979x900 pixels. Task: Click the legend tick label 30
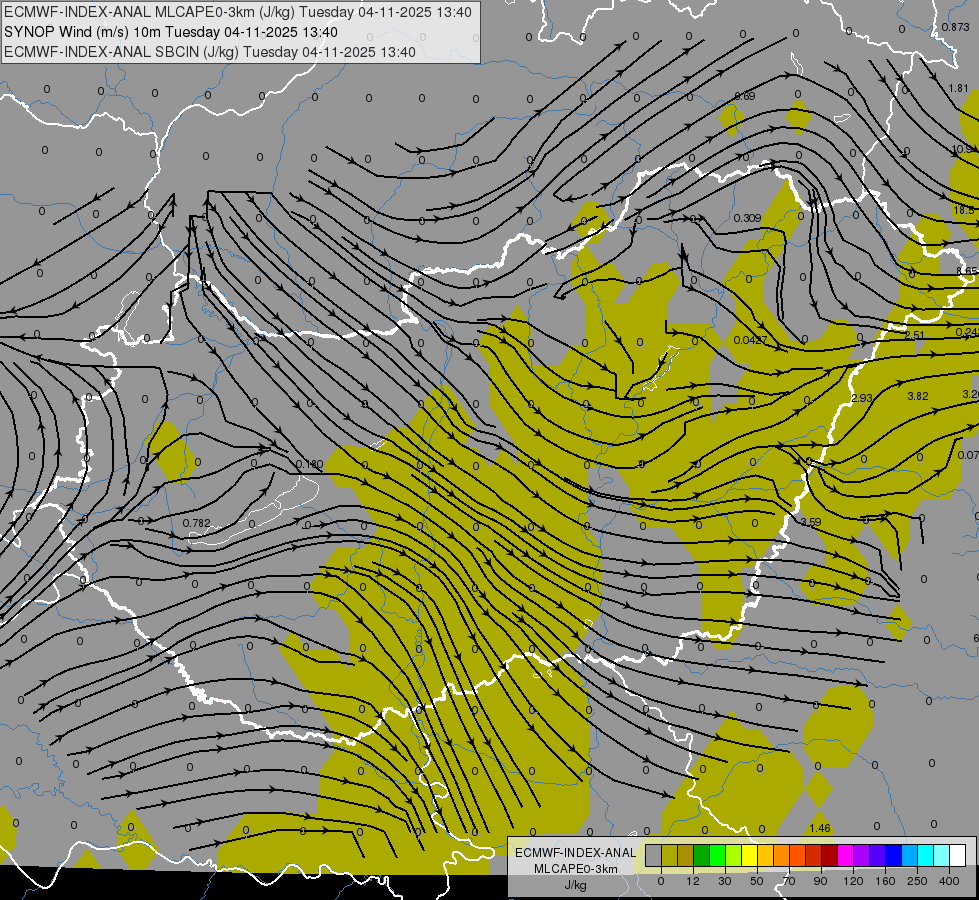[725, 881]
